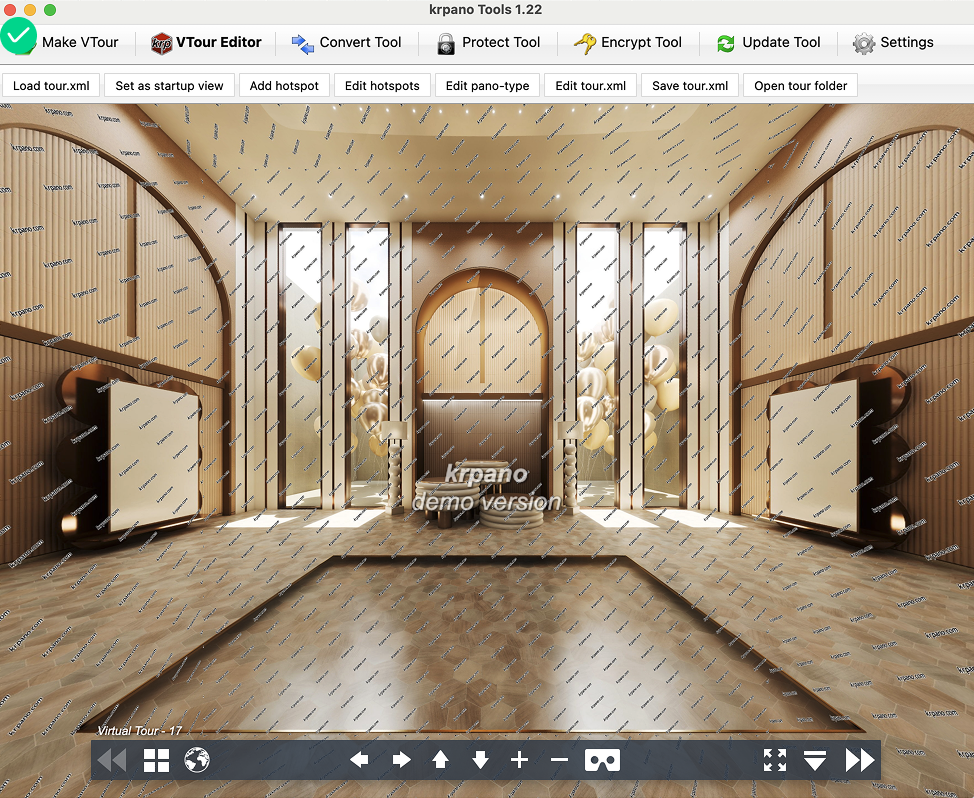974x798 pixels.
Task: Click the green refresh Update Tool icon
Action: tap(726, 43)
